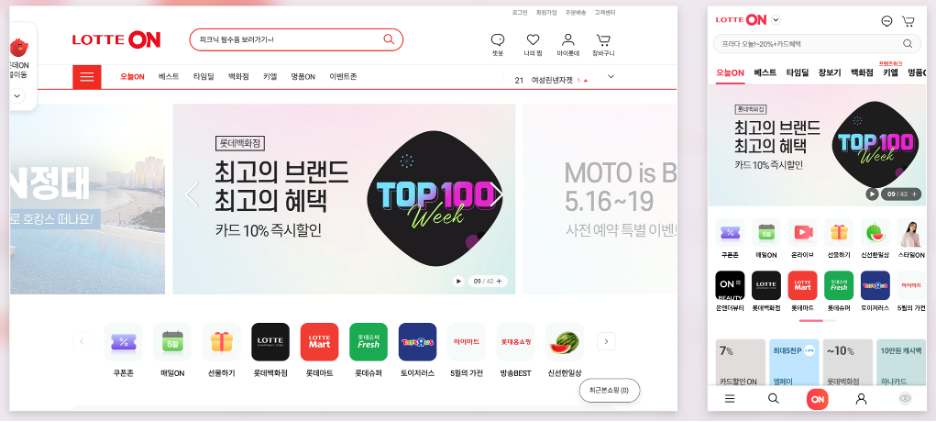Tap the mobile bottom red ON button

817,399
